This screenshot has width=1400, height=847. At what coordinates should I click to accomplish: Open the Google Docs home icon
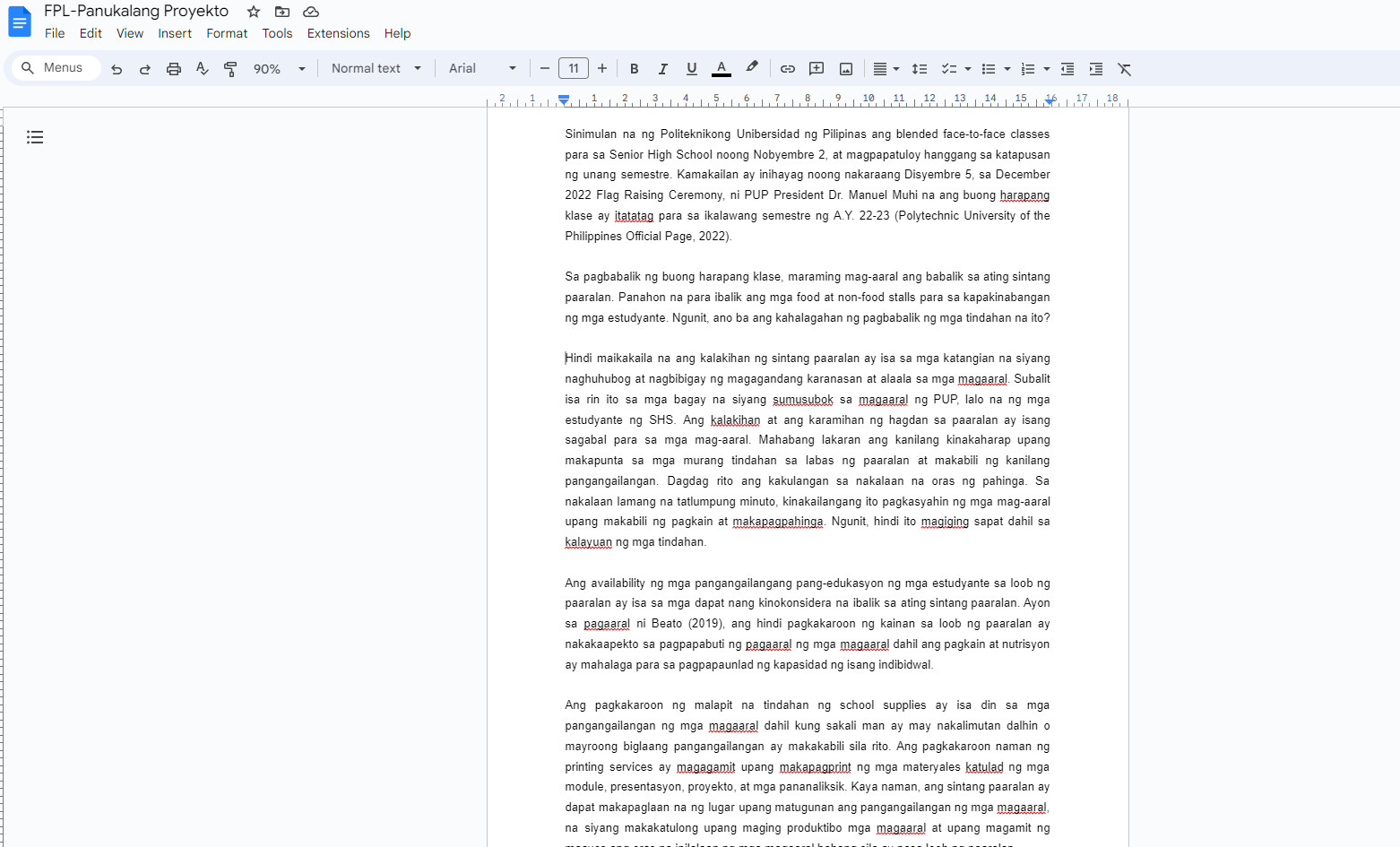click(20, 22)
